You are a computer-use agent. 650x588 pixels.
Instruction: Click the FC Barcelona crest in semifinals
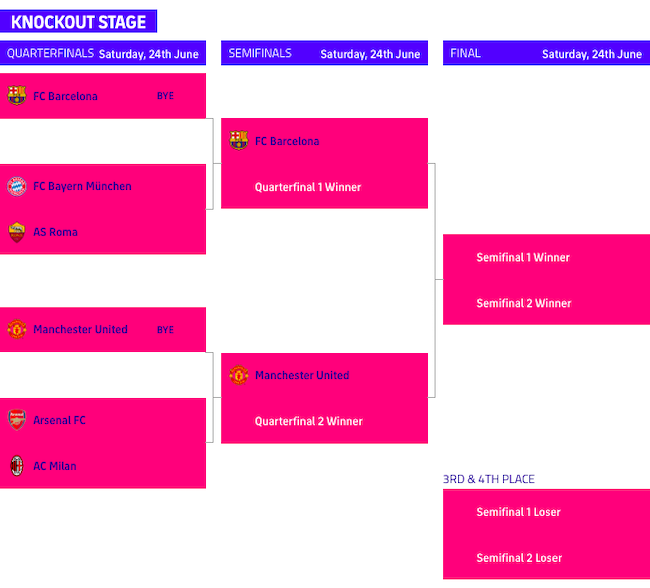pyautogui.click(x=238, y=141)
